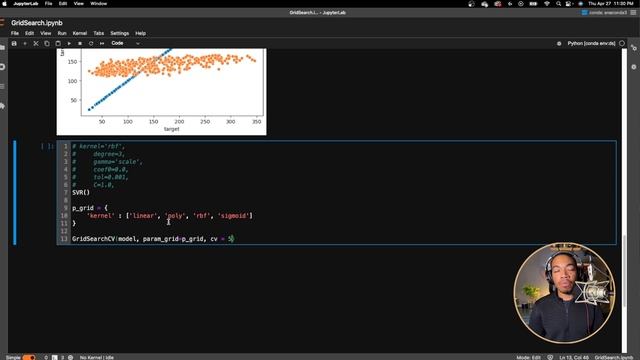
Task: Click the Wi-Fi icon in menu bar
Action: 547,4
